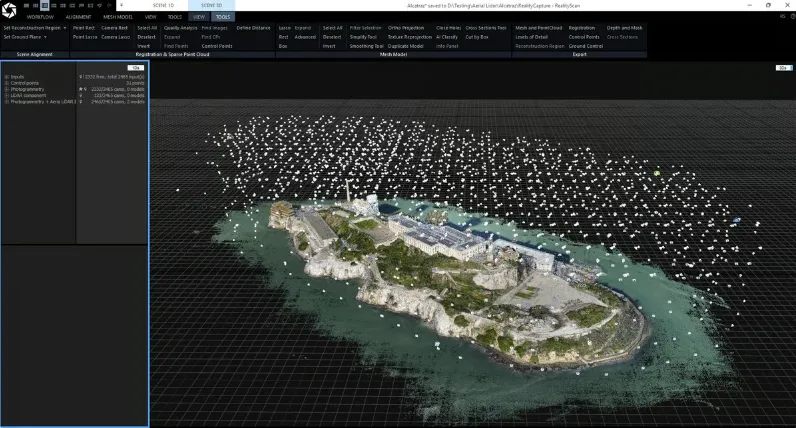Viewport: 796px width, 428px height.
Task: Click the RS icon at top right
Action: (782, 17)
